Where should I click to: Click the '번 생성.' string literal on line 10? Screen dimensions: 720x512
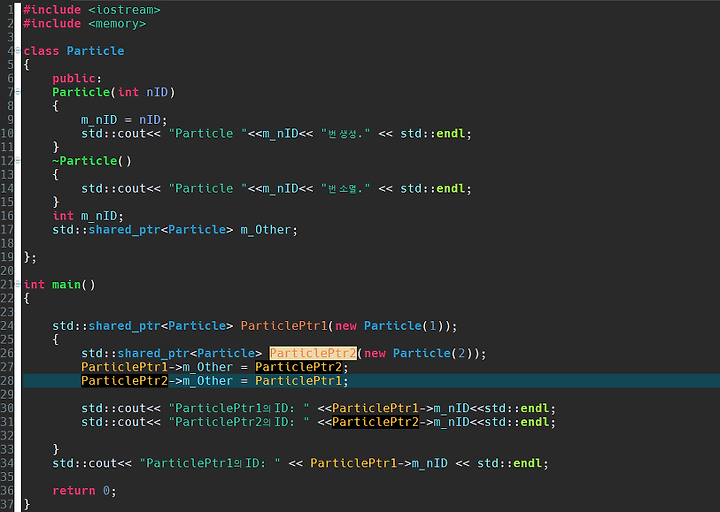tap(345, 134)
